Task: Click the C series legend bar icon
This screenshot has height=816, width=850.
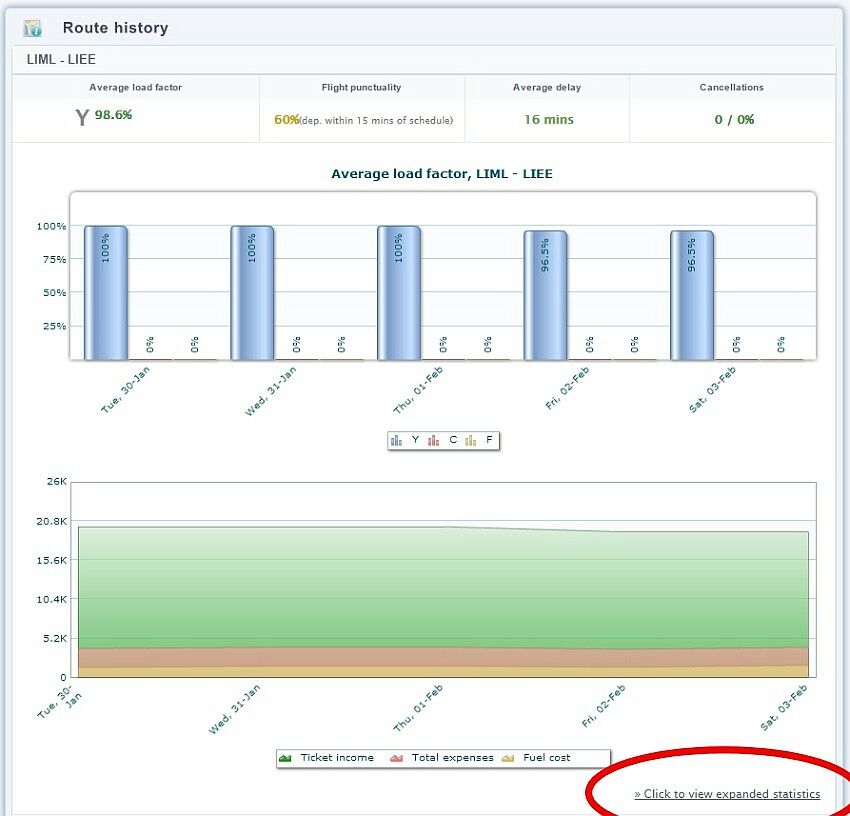Action: (x=434, y=440)
